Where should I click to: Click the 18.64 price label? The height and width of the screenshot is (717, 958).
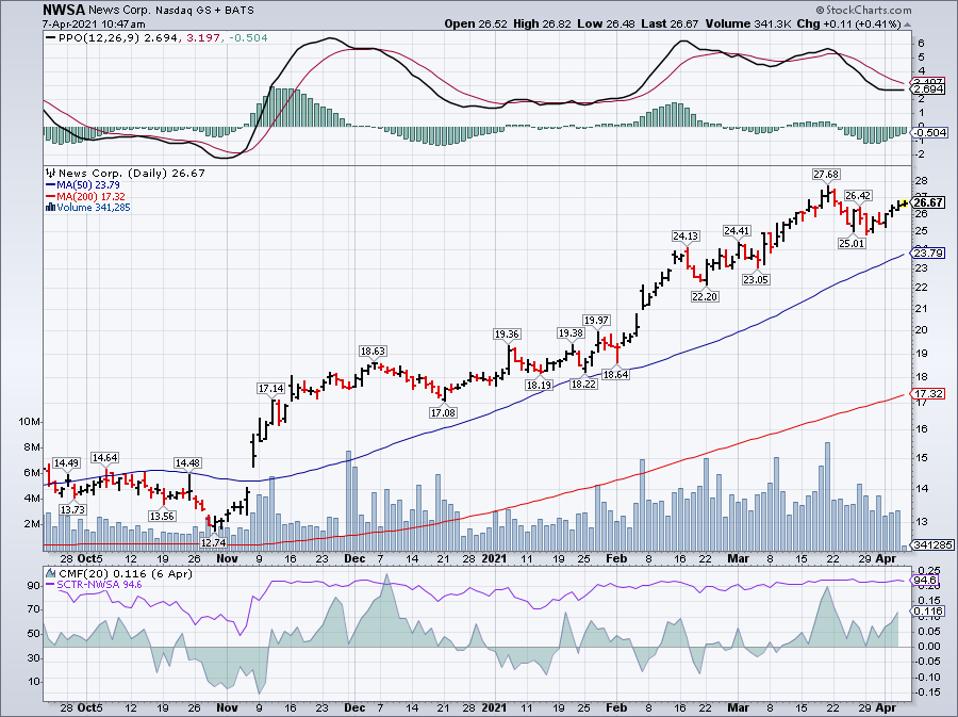[x=615, y=374]
